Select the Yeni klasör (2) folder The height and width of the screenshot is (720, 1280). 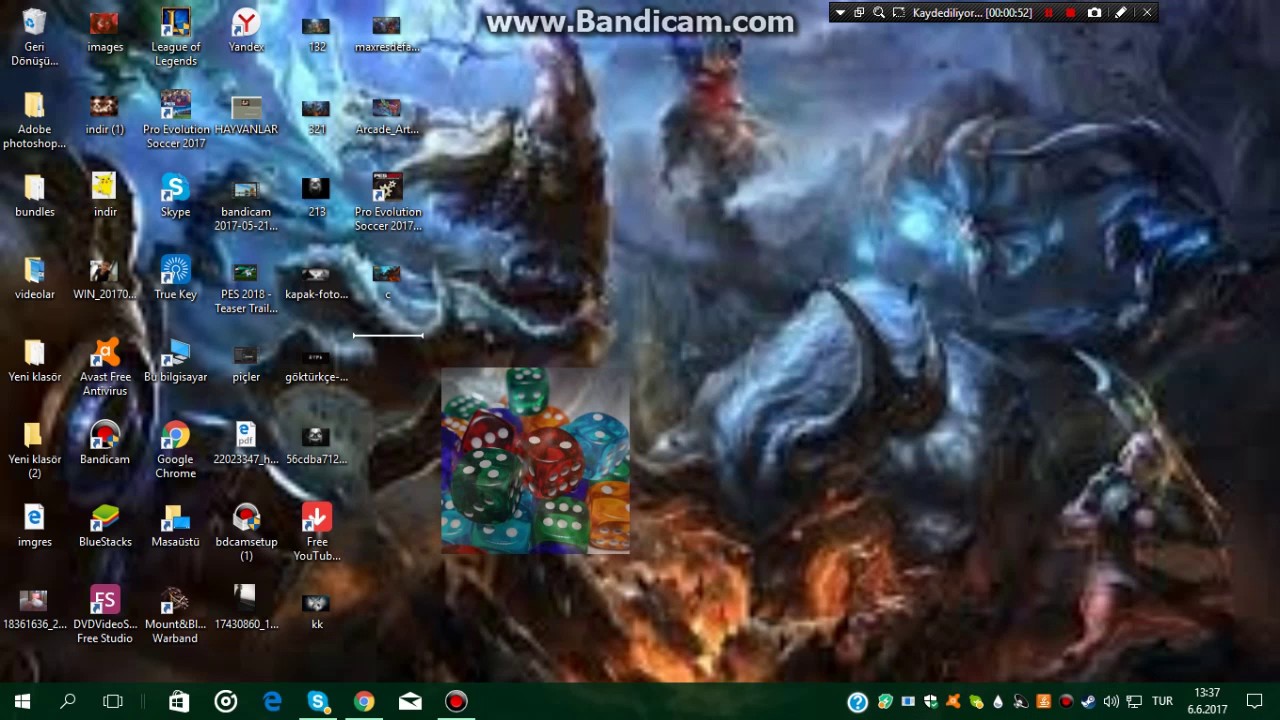[34, 450]
